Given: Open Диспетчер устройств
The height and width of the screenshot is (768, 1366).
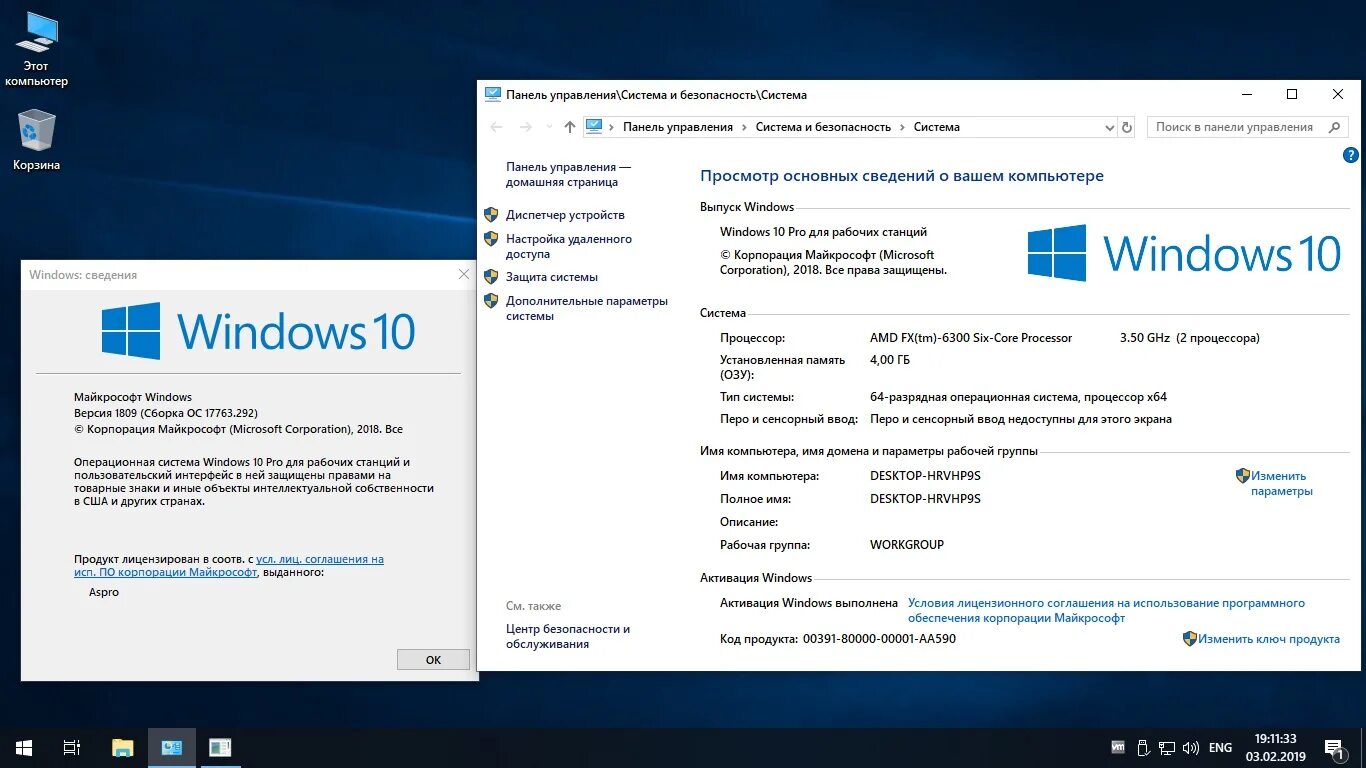Looking at the screenshot, I should point(565,215).
